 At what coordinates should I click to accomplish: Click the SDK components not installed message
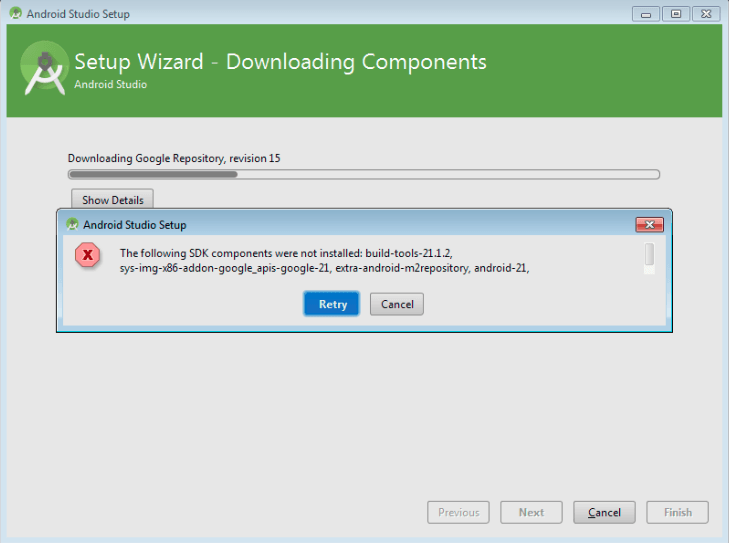coord(325,260)
